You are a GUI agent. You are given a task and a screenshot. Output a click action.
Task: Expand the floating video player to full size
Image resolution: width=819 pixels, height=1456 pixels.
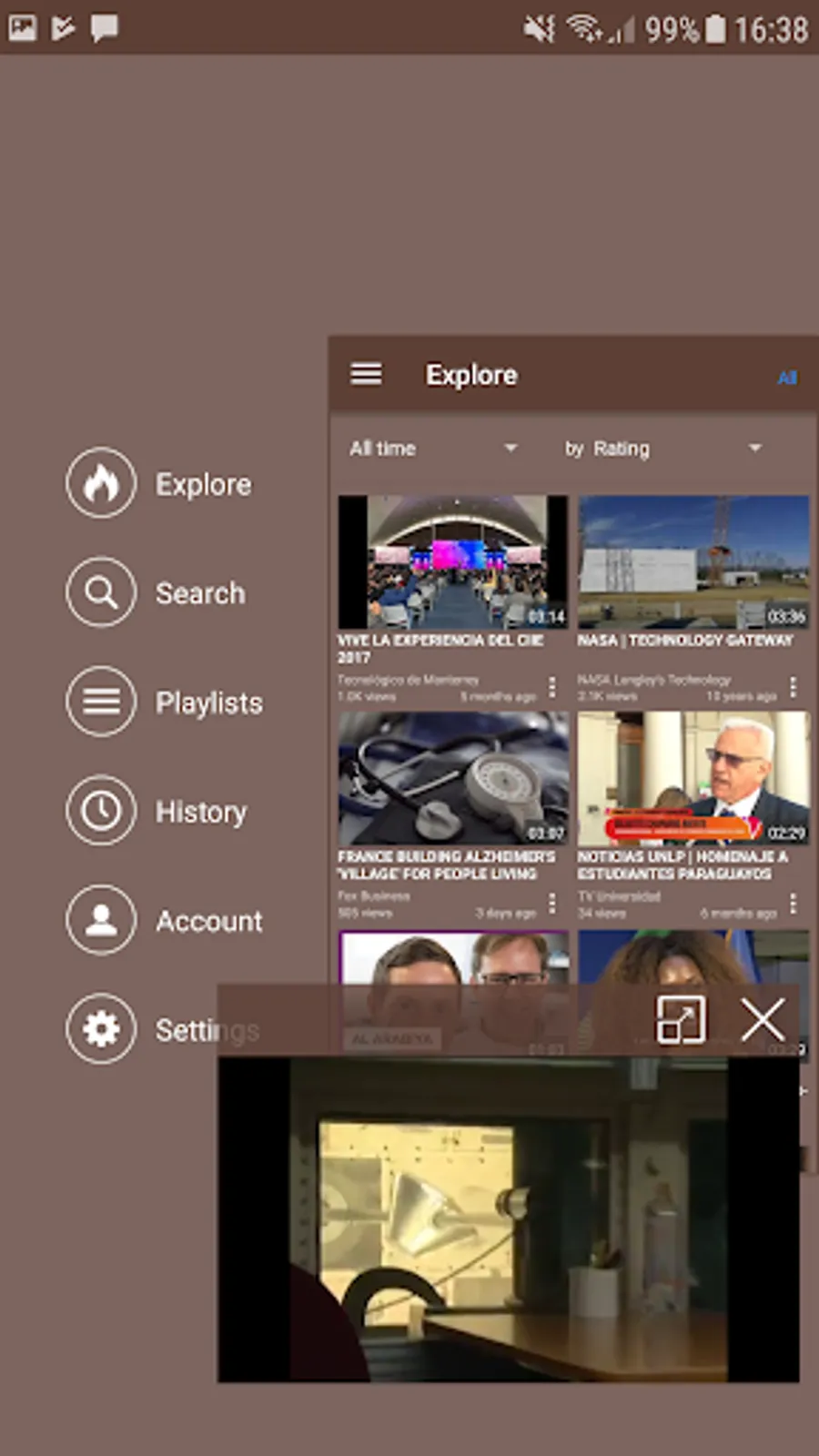point(681,1019)
